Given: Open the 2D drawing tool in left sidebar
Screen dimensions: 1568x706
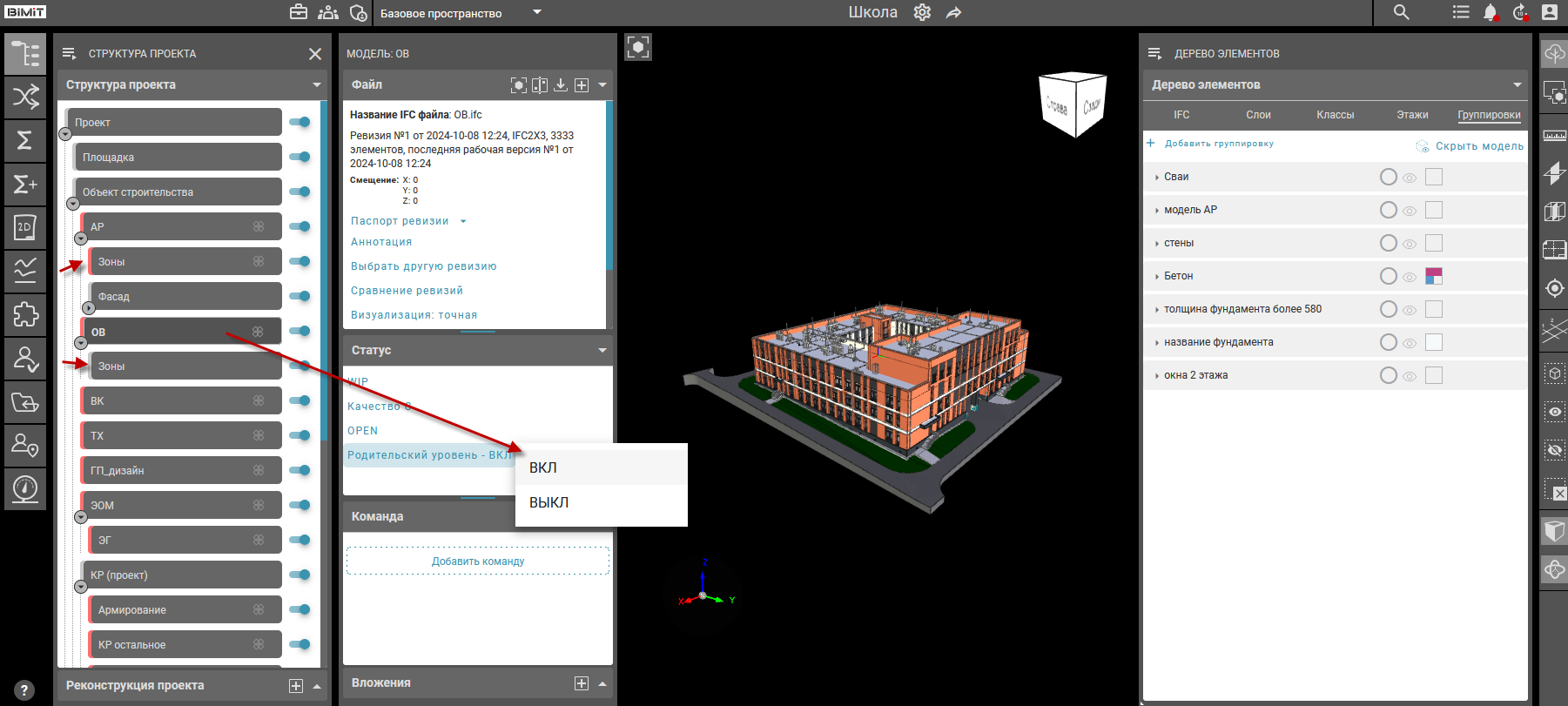Looking at the screenshot, I should (24, 227).
